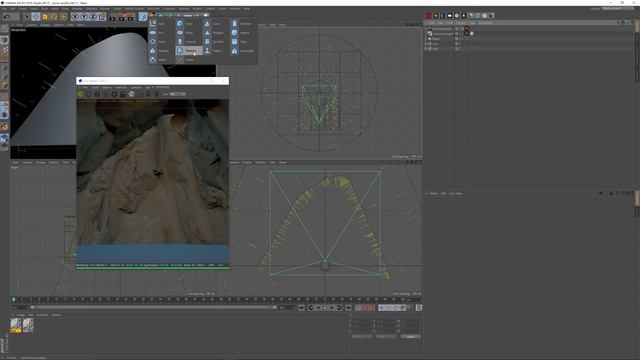Toggle the lock resolution icon in Live Viewer
Viewport: 640px width, 360px height.
coord(122,94)
